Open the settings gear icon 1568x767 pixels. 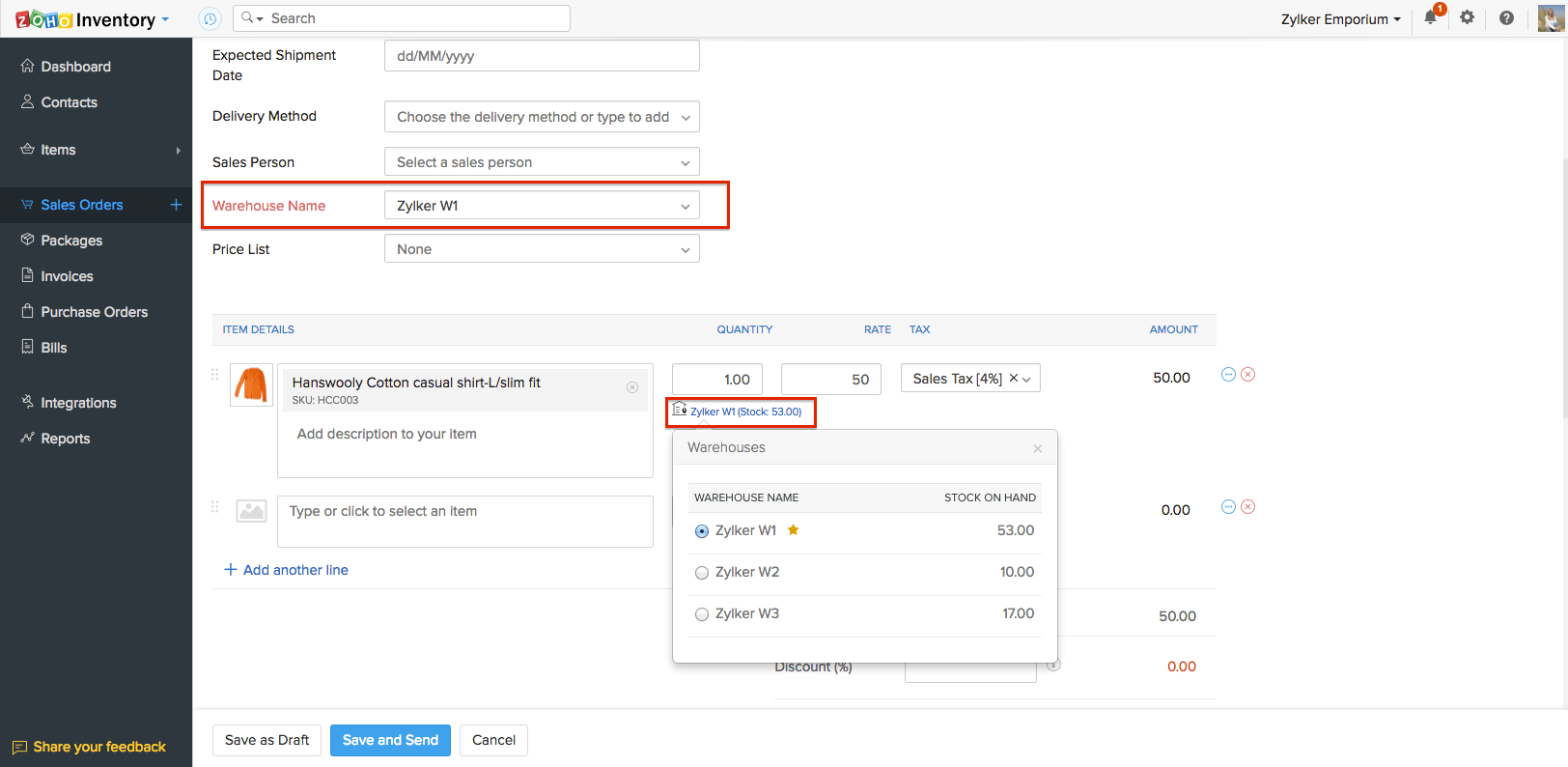coord(1467,17)
